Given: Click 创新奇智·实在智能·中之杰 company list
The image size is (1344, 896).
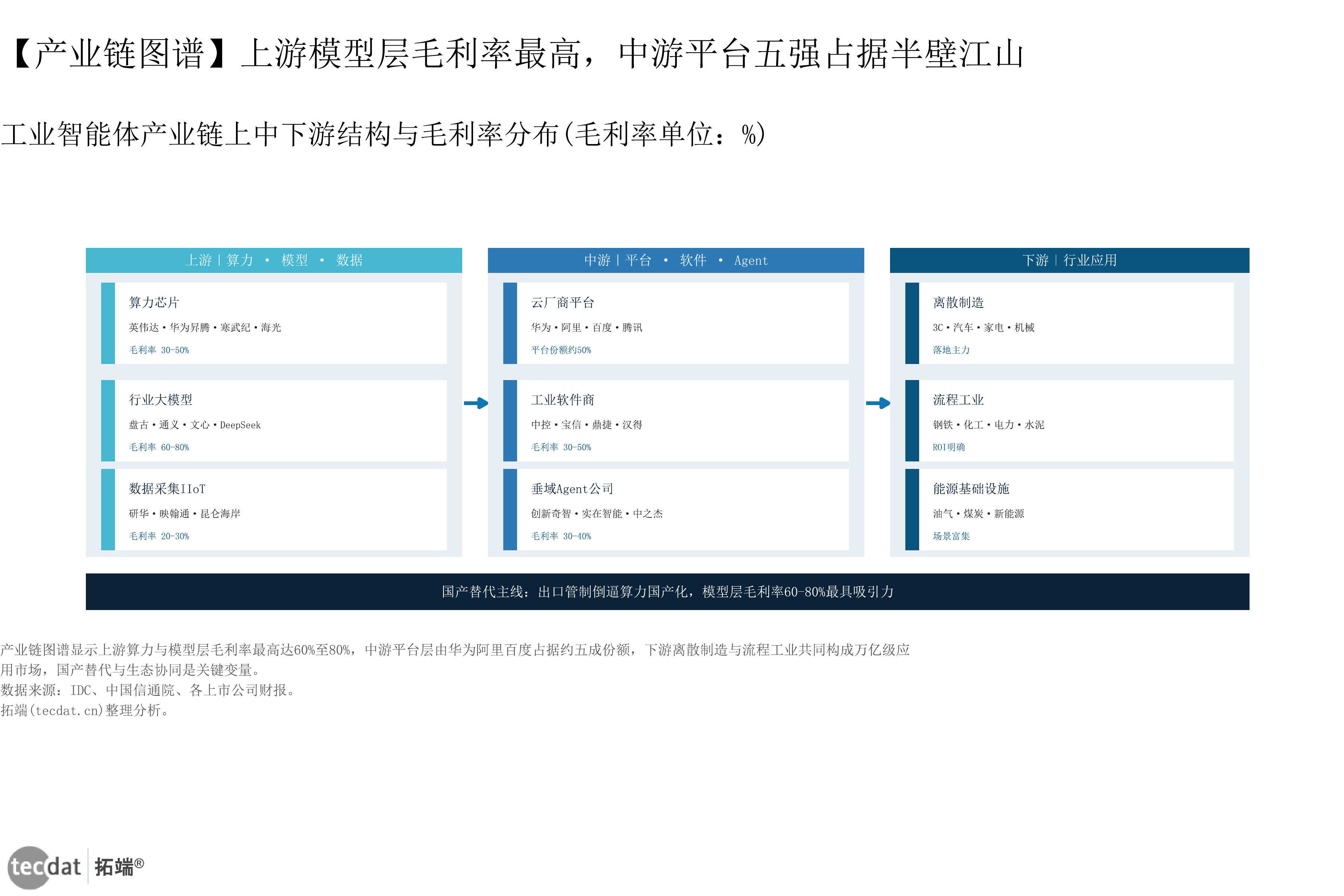Looking at the screenshot, I should click(x=597, y=514).
